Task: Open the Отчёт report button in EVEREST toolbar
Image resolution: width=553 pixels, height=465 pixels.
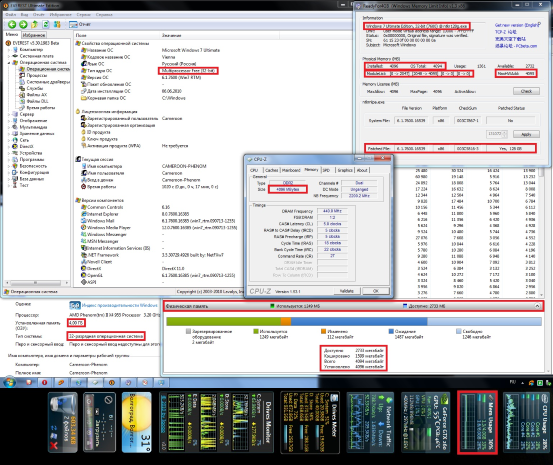Action: click(80, 24)
